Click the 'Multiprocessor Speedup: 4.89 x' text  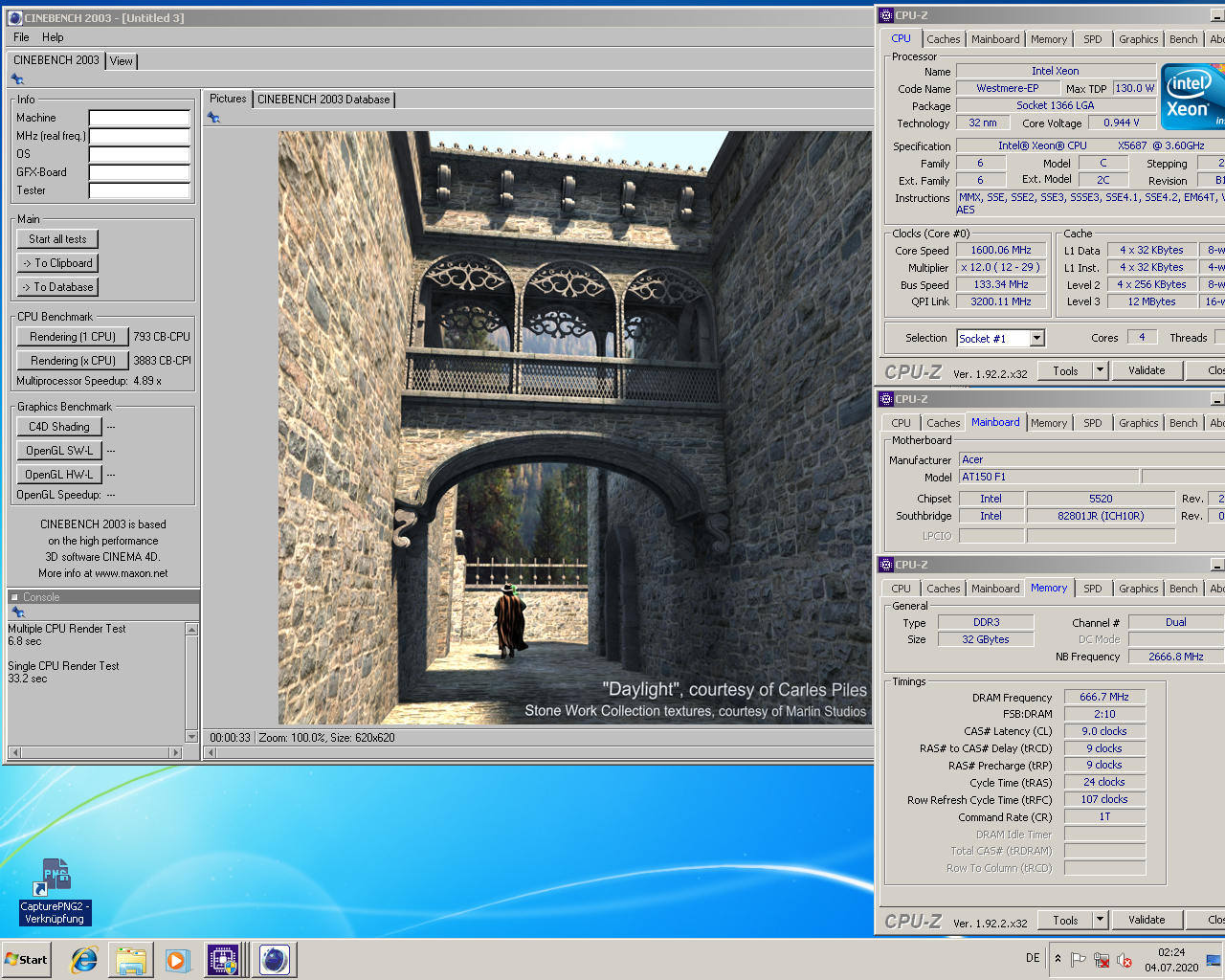click(x=89, y=381)
